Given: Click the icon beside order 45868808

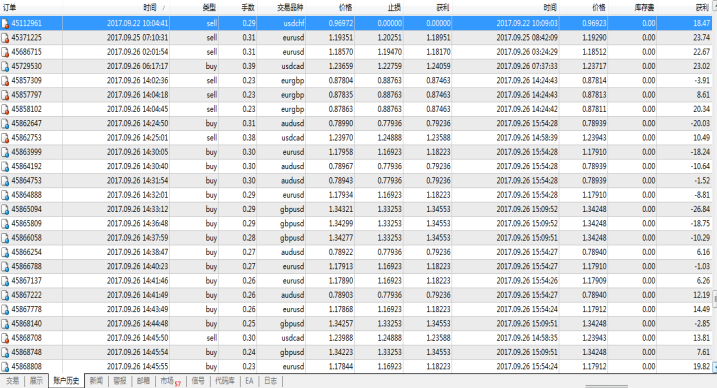Looking at the screenshot, I should [x=5, y=367].
